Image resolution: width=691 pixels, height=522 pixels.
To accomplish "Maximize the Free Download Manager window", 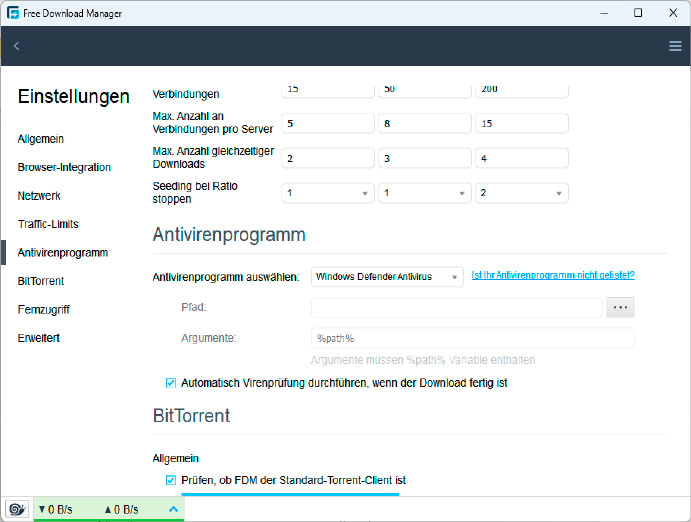I will pyautogui.click(x=638, y=13).
